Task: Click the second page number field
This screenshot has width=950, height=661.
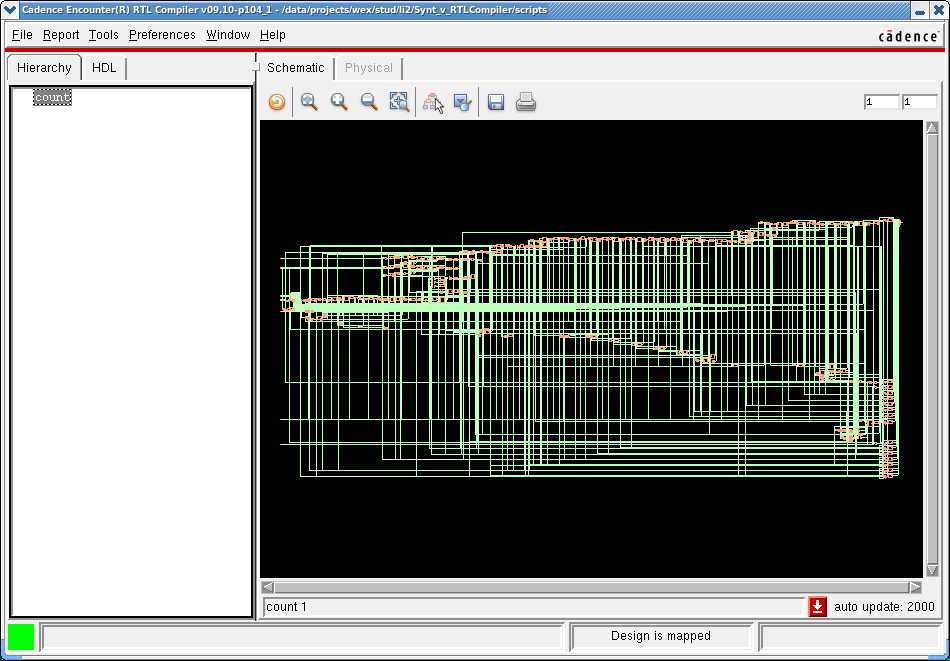Action: [920, 102]
